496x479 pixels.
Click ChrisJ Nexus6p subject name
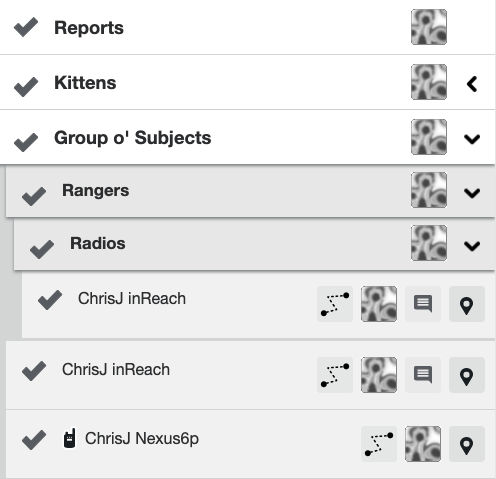click(142, 439)
